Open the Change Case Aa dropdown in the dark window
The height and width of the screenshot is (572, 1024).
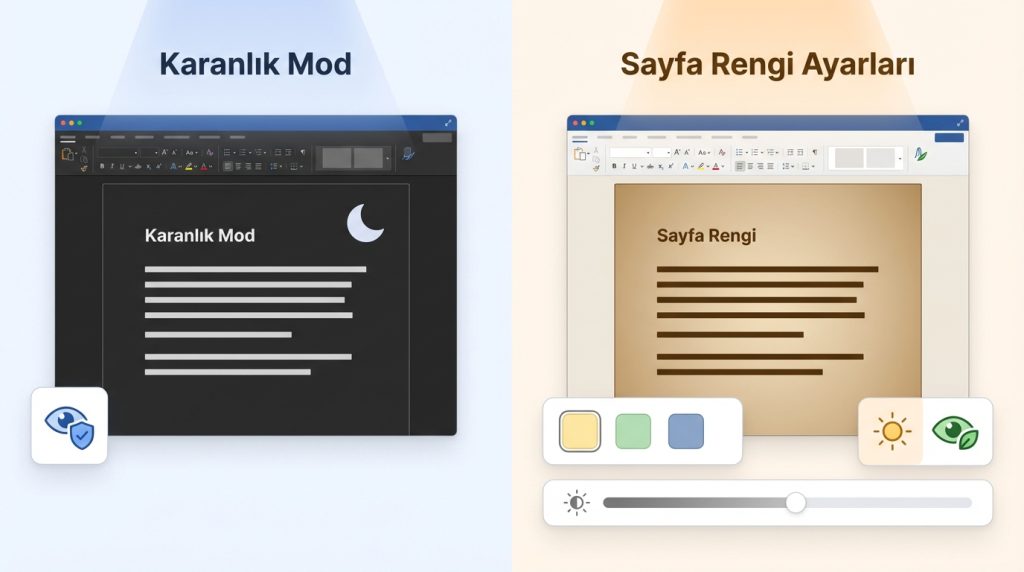[x=191, y=152]
